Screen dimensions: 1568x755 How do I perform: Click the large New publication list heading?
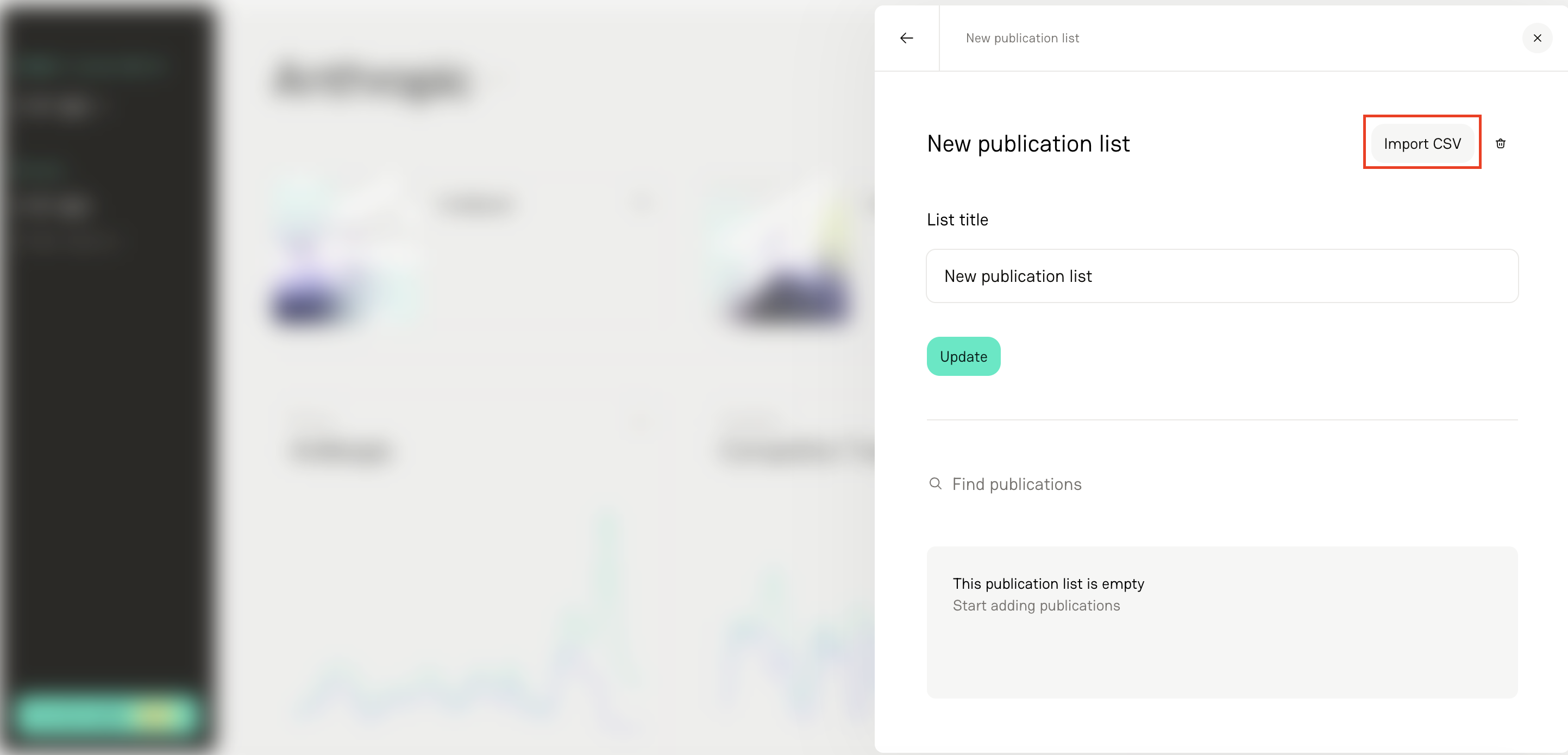(x=1028, y=144)
